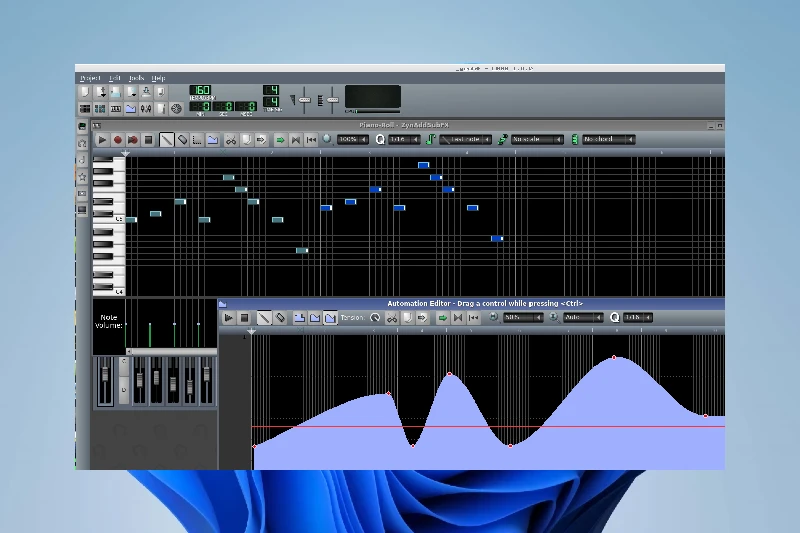Image resolution: width=800 pixels, height=533 pixels.
Task: Stop playback in the Piano-Roll
Action: [x=148, y=140]
